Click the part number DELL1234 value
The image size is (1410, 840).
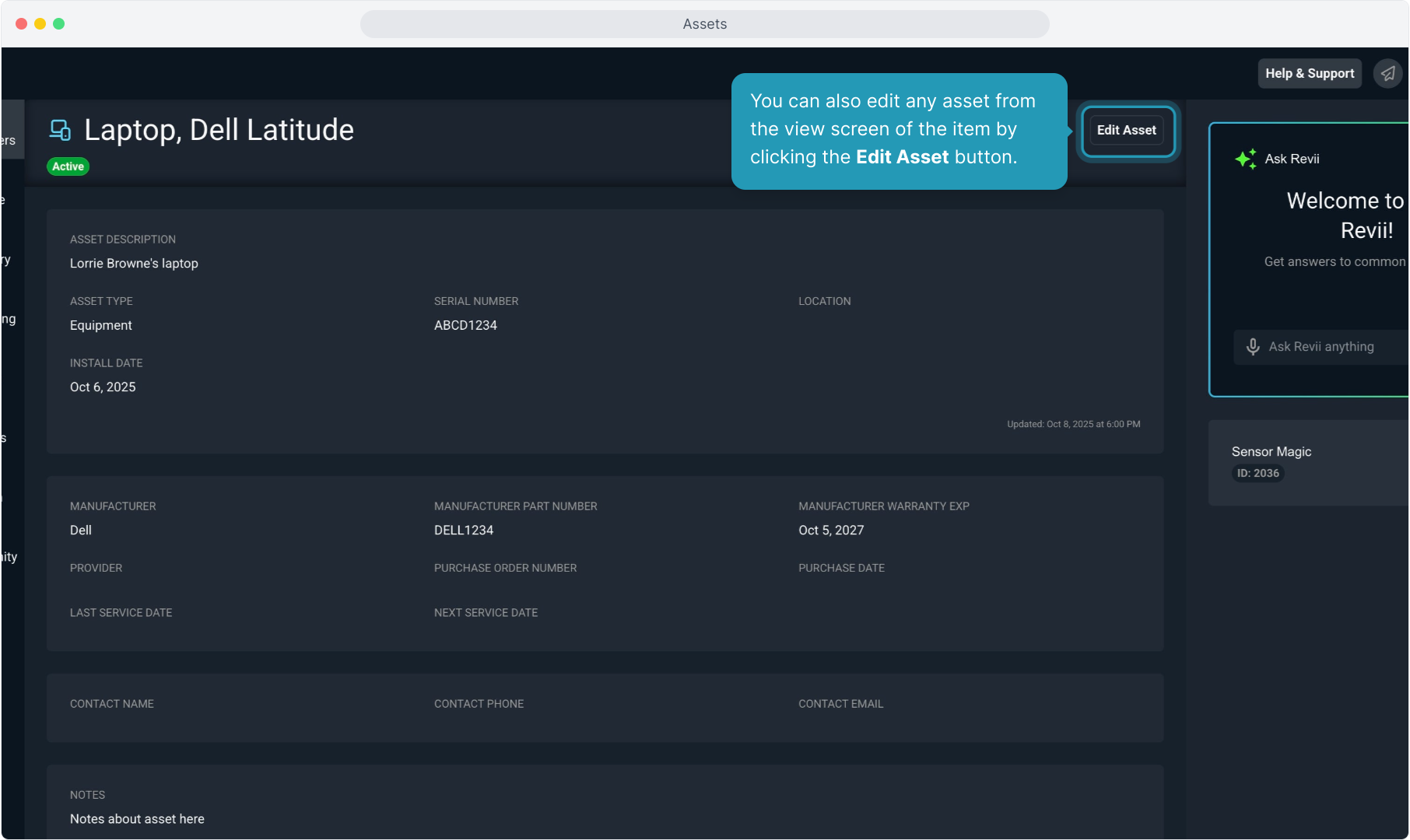tap(464, 530)
